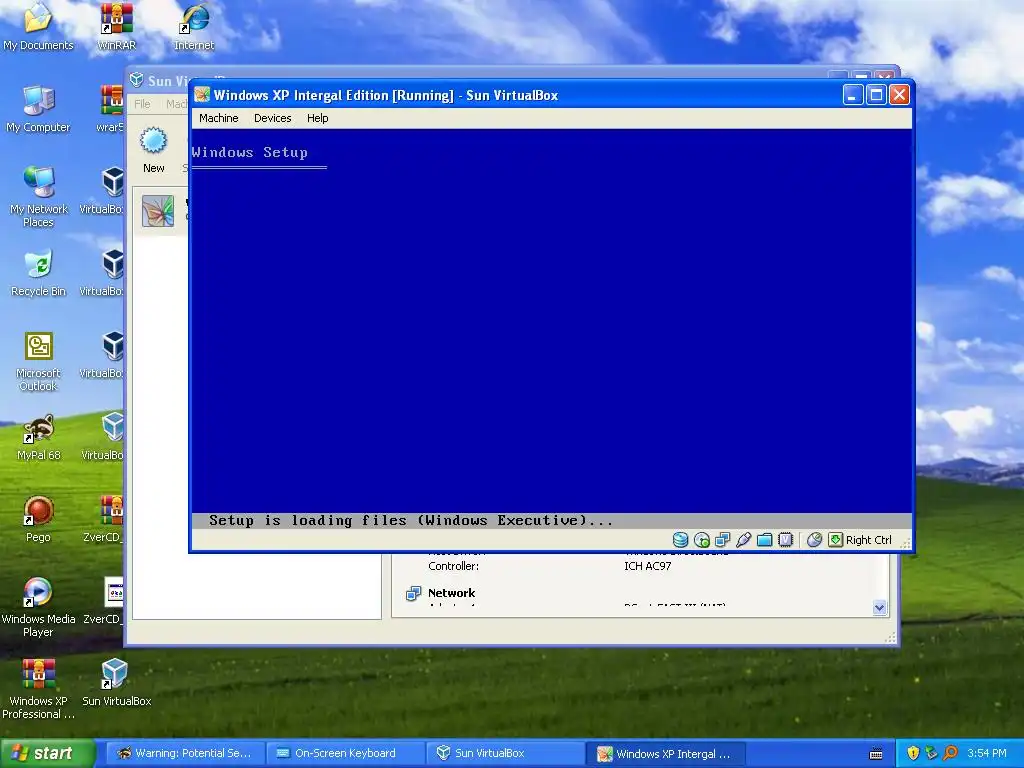Screen dimensions: 1024x768
Task: Click the keyboard icon on the taskbar
Action: (x=876, y=754)
